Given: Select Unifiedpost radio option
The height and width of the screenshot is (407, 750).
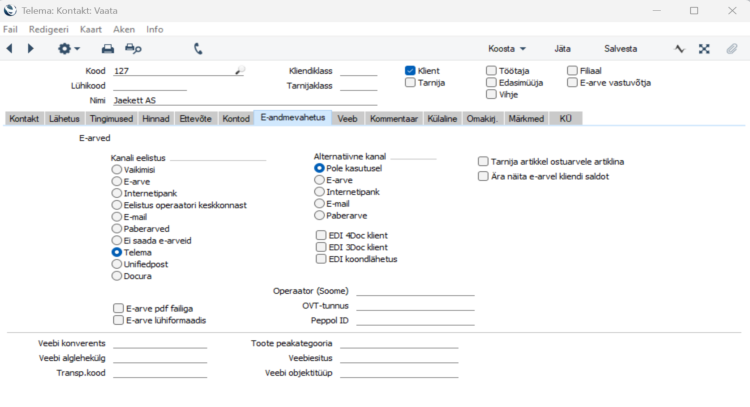Looking at the screenshot, I should pos(116,264).
